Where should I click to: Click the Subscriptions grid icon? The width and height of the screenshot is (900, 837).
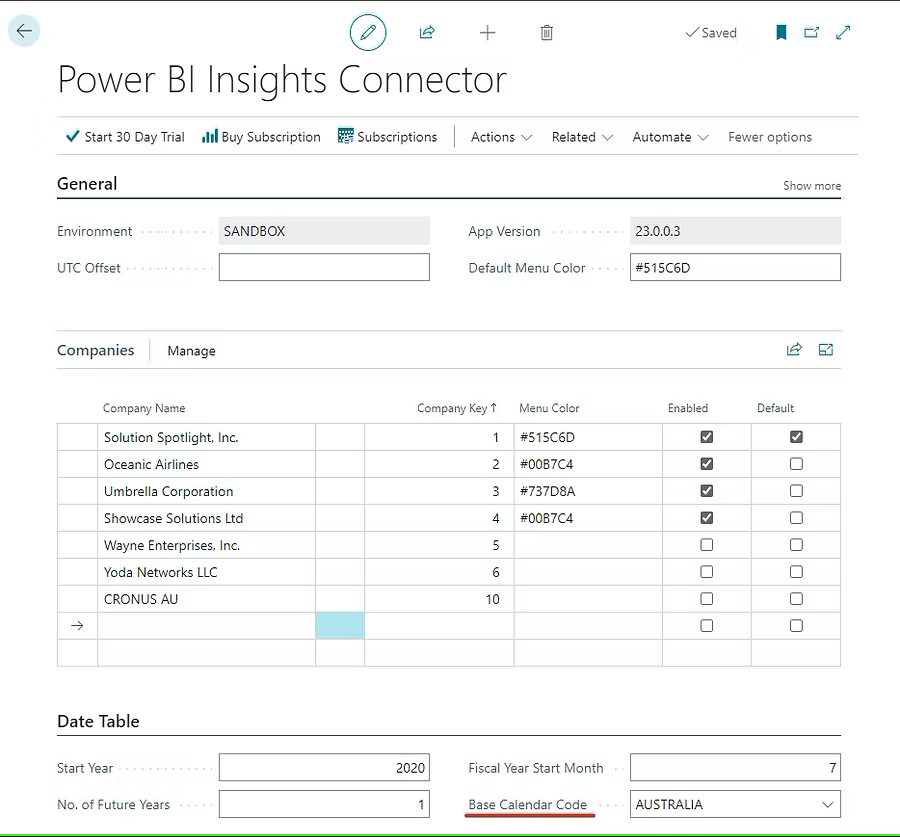point(346,136)
